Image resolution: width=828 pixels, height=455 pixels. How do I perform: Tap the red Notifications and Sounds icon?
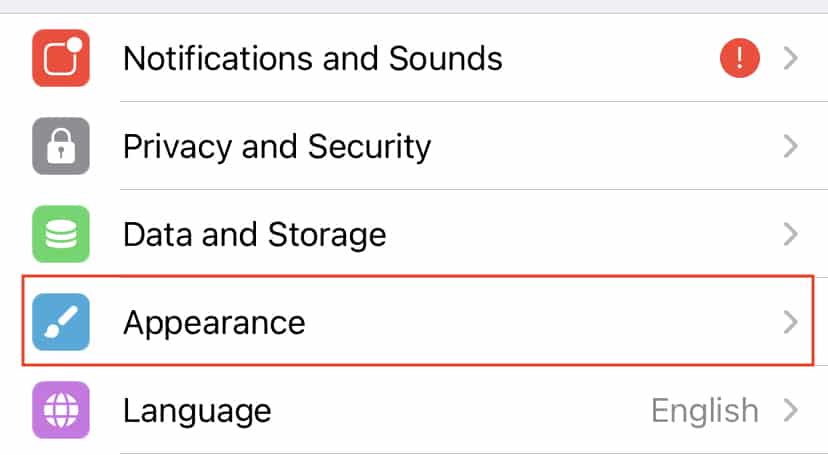61,58
